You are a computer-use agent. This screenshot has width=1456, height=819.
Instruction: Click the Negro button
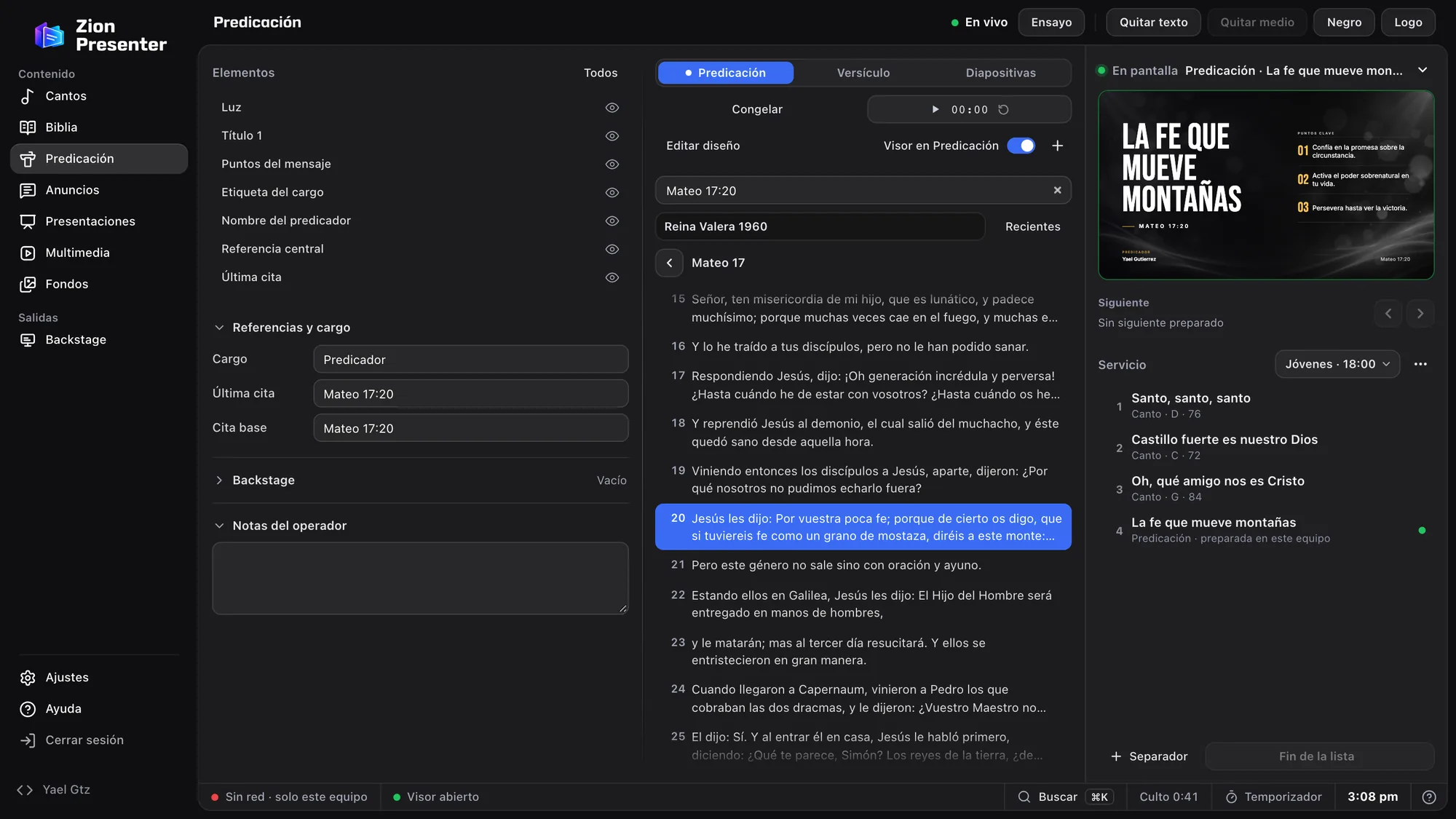pyautogui.click(x=1344, y=23)
